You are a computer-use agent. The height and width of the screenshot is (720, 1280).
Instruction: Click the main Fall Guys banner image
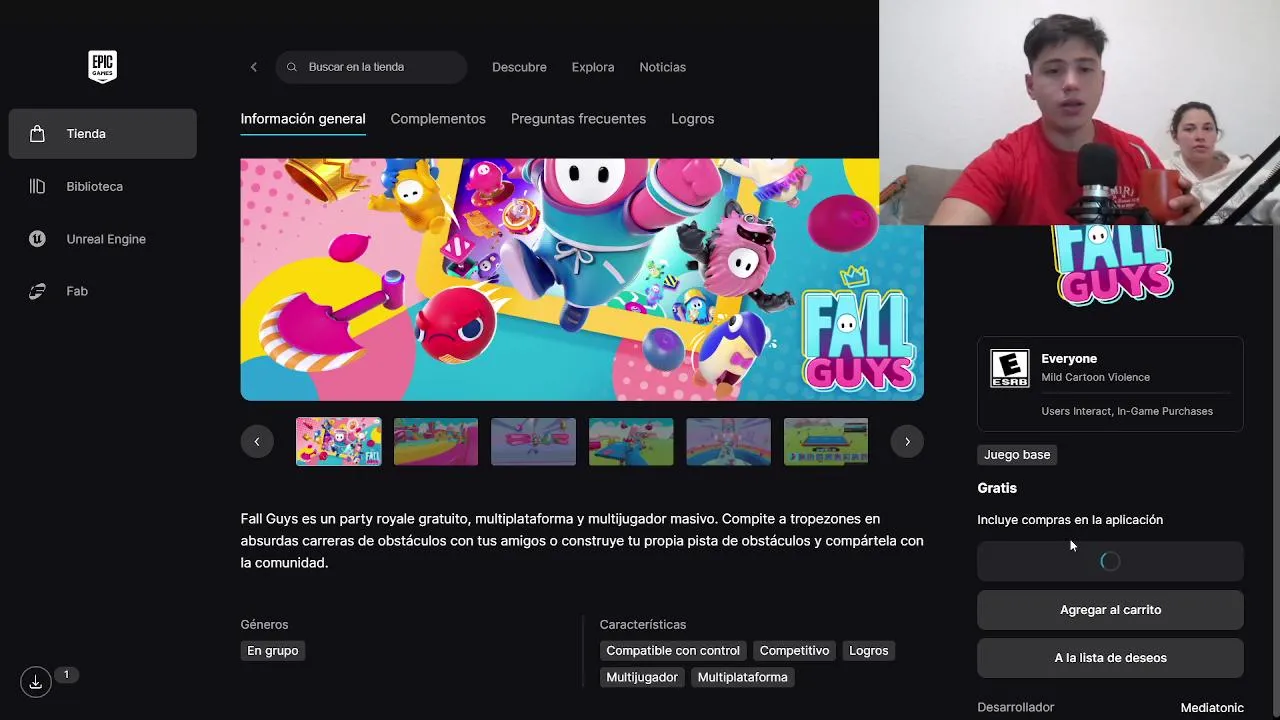point(582,279)
